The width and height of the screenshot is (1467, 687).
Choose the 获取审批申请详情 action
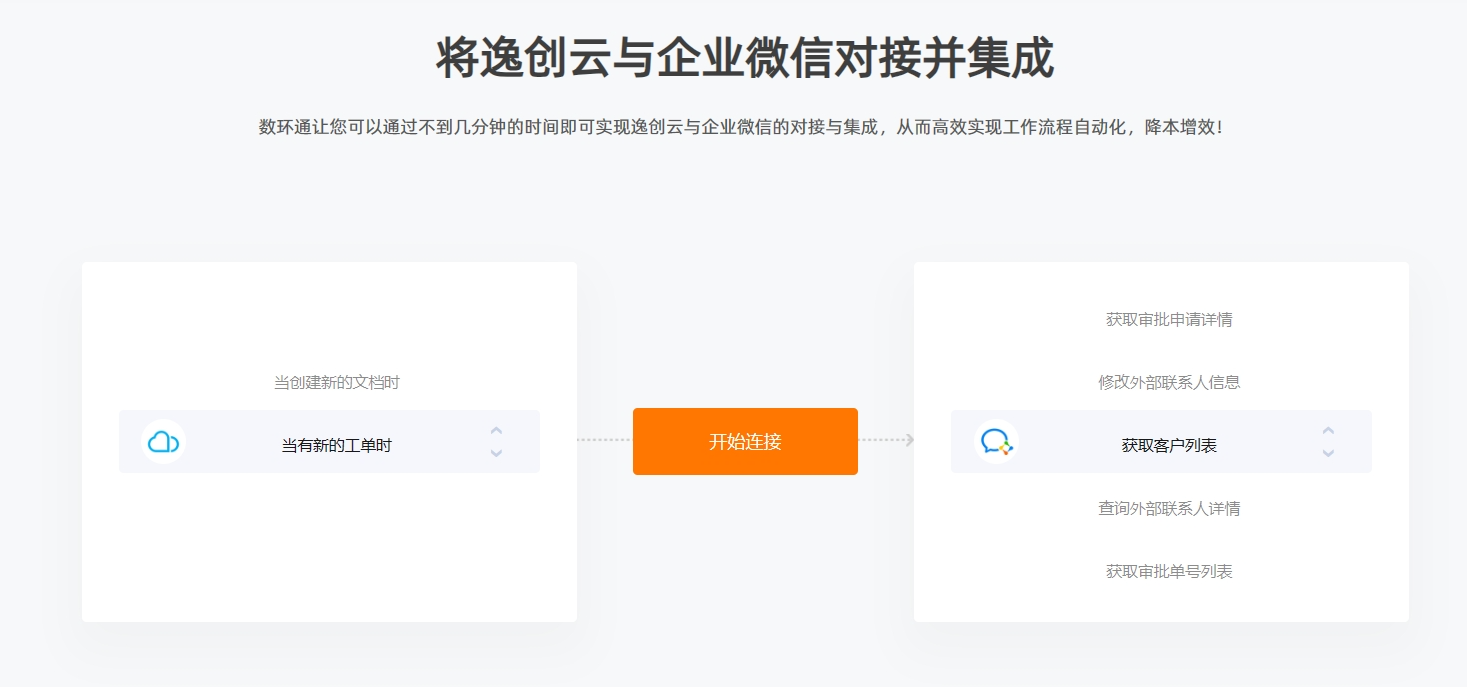(1169, 319)
